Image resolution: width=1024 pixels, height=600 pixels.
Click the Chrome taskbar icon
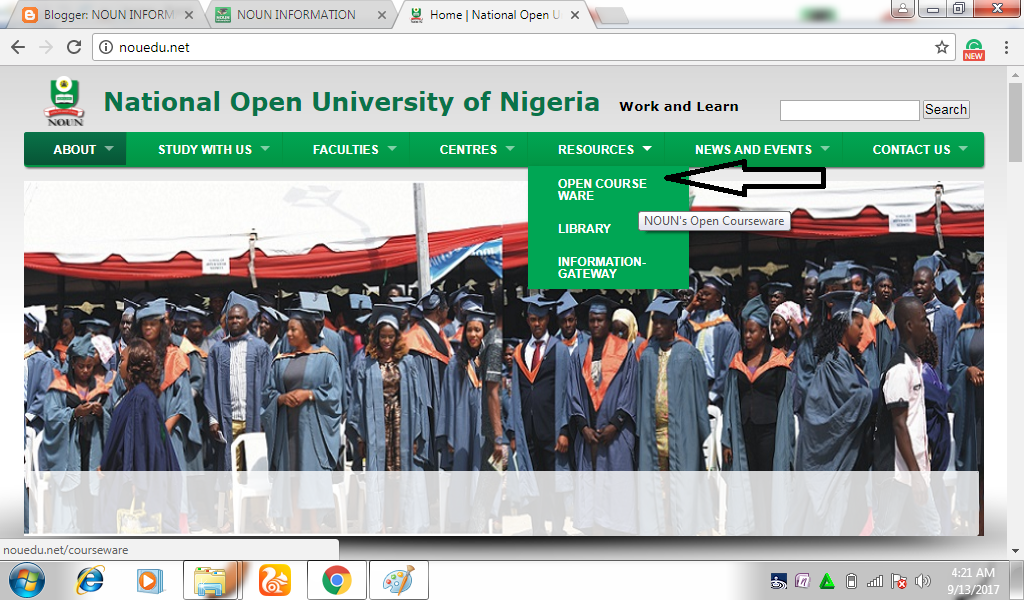click(336, 580)
